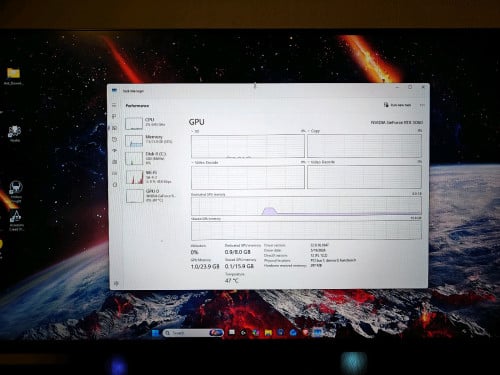Open the Copy engine graph dropdown
The image size is (500, 375).
tap(314, 131)
